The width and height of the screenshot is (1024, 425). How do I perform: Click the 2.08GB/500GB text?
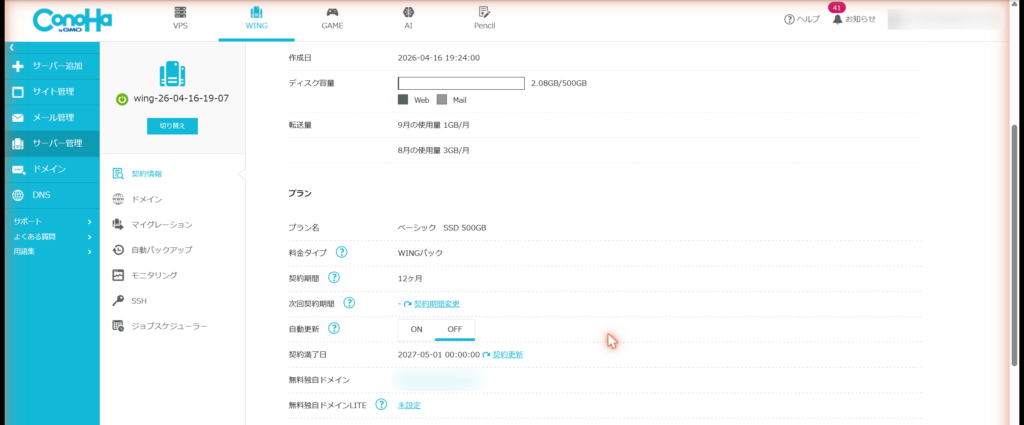559,84
